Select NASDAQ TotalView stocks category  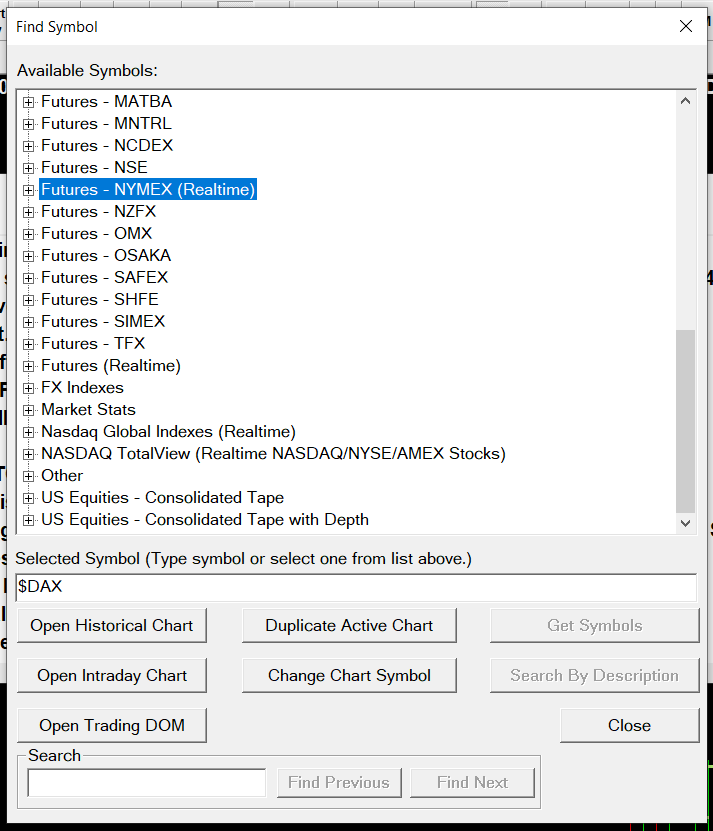point(274,454)
